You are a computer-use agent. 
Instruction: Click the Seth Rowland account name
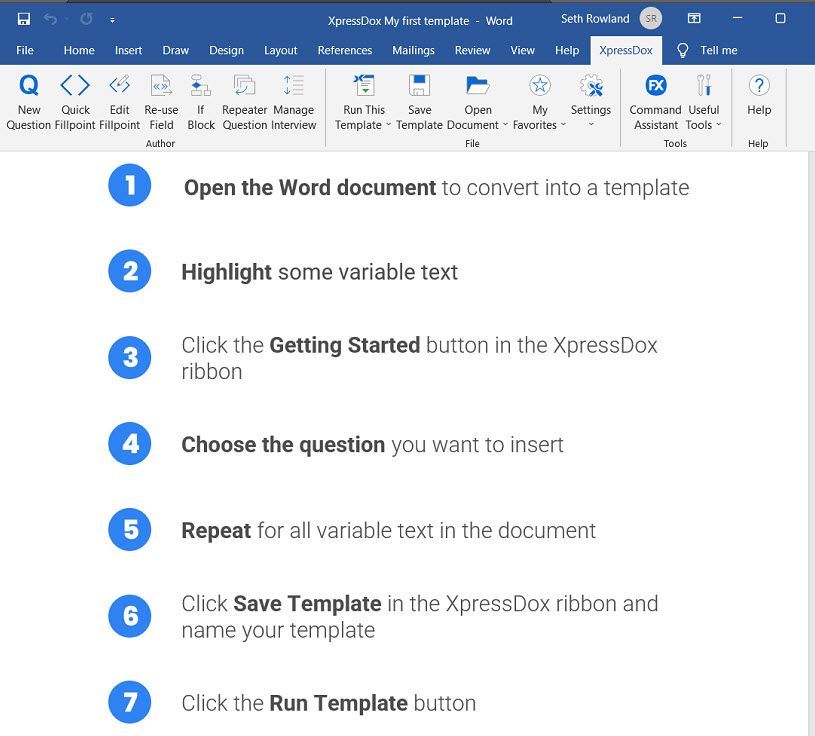click(595, 19)
